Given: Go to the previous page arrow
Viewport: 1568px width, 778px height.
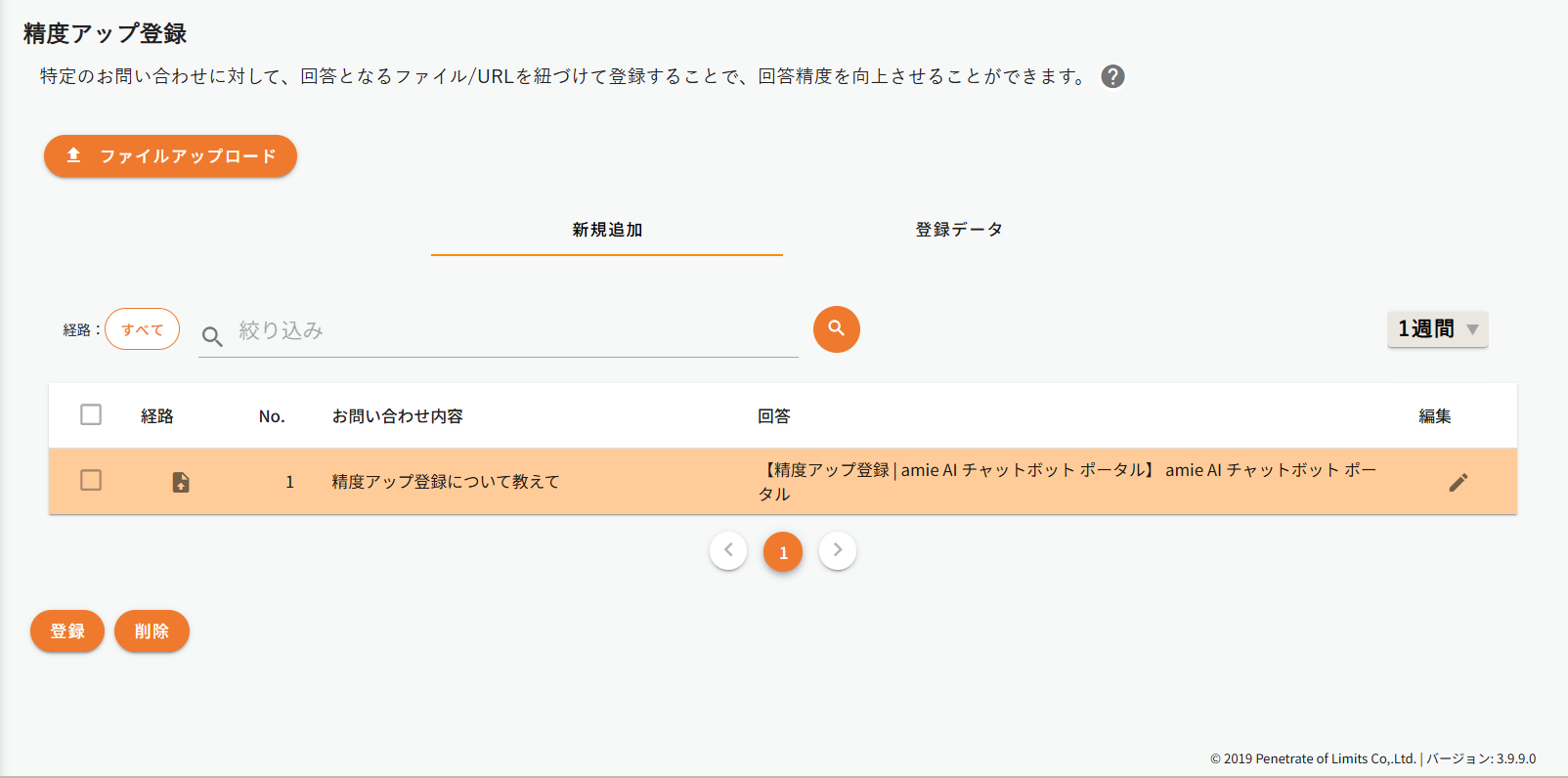Looking at the screenshot, I should [x=728, y=550].
